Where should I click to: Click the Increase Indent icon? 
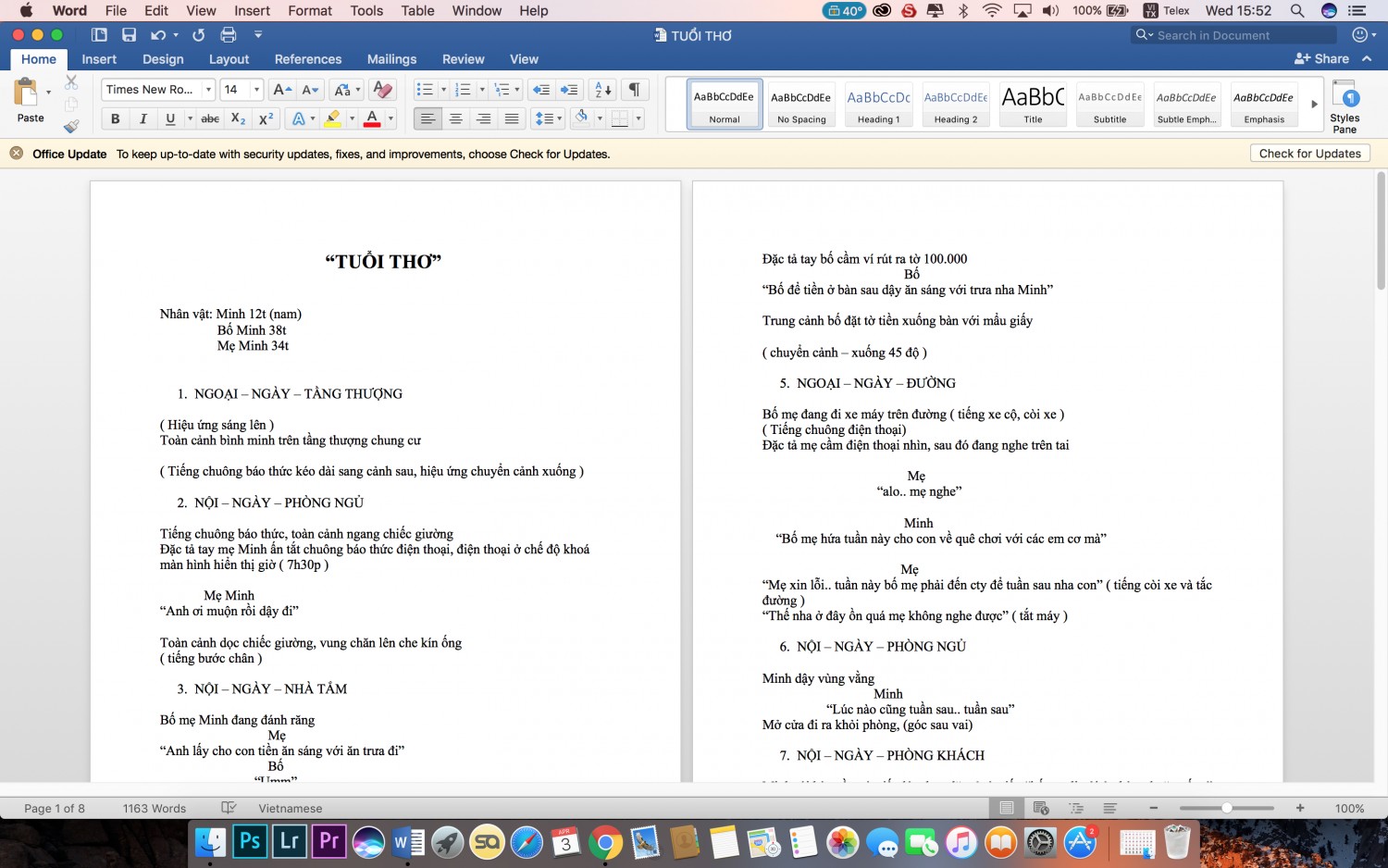569,90
